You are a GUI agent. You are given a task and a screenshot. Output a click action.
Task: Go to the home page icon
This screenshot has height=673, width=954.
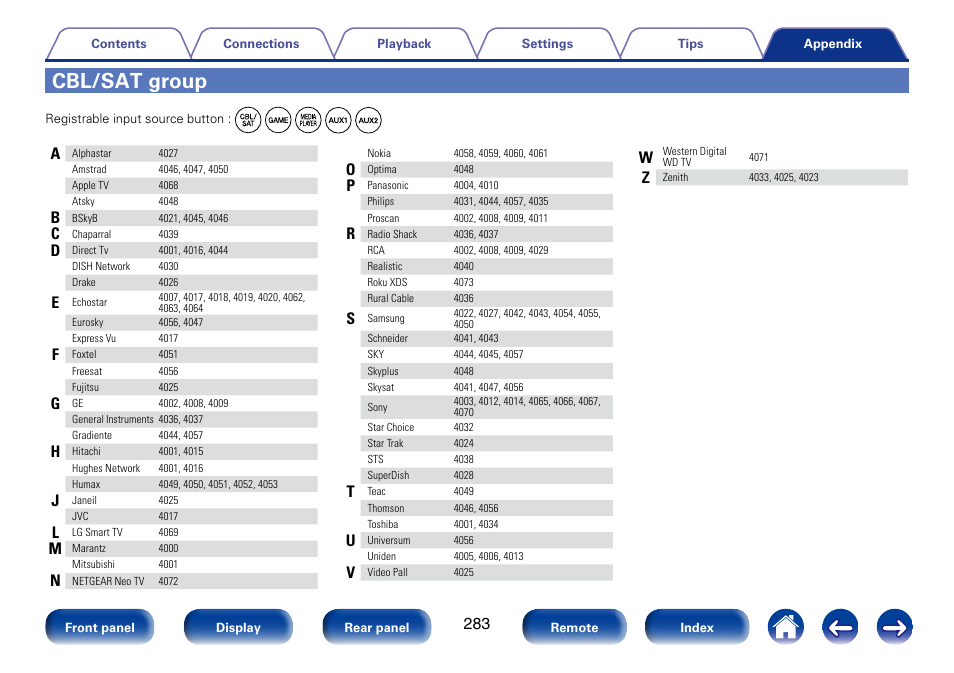[x=785, y=627]
